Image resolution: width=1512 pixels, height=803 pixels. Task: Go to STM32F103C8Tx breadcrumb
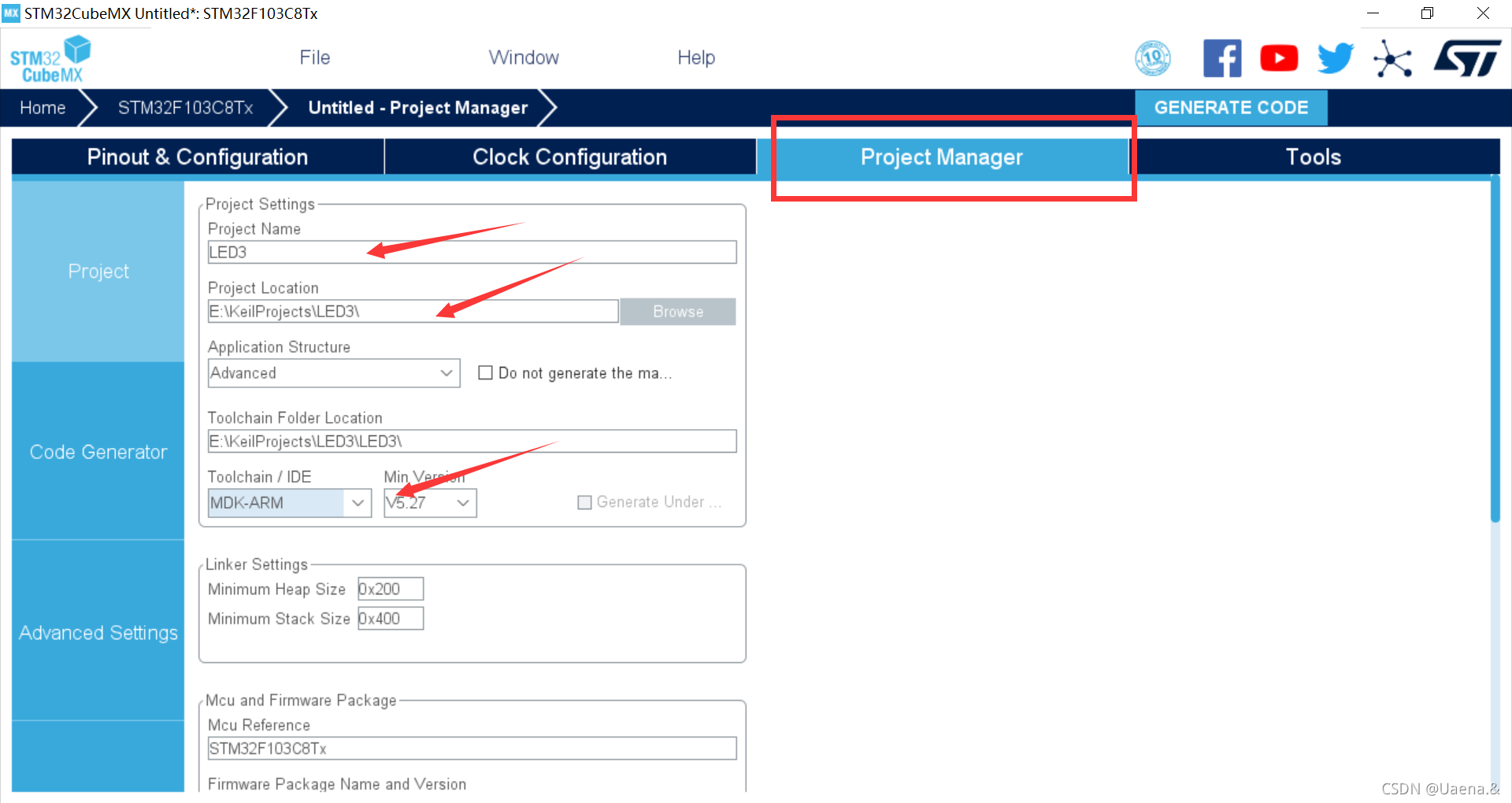185,108
